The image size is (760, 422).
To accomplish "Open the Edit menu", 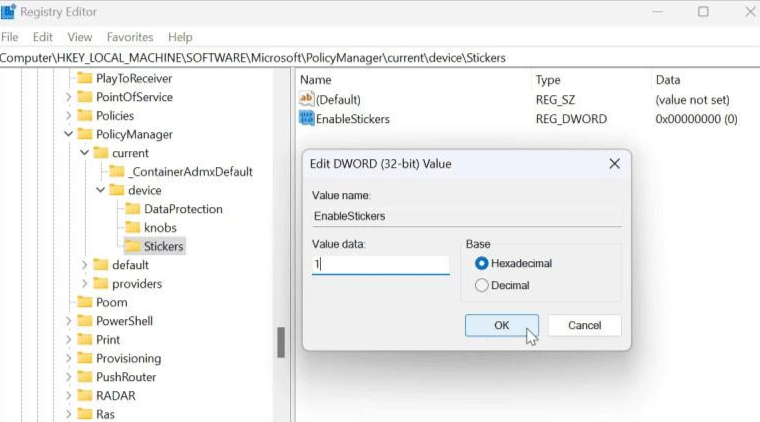I will tap(43, 37).
